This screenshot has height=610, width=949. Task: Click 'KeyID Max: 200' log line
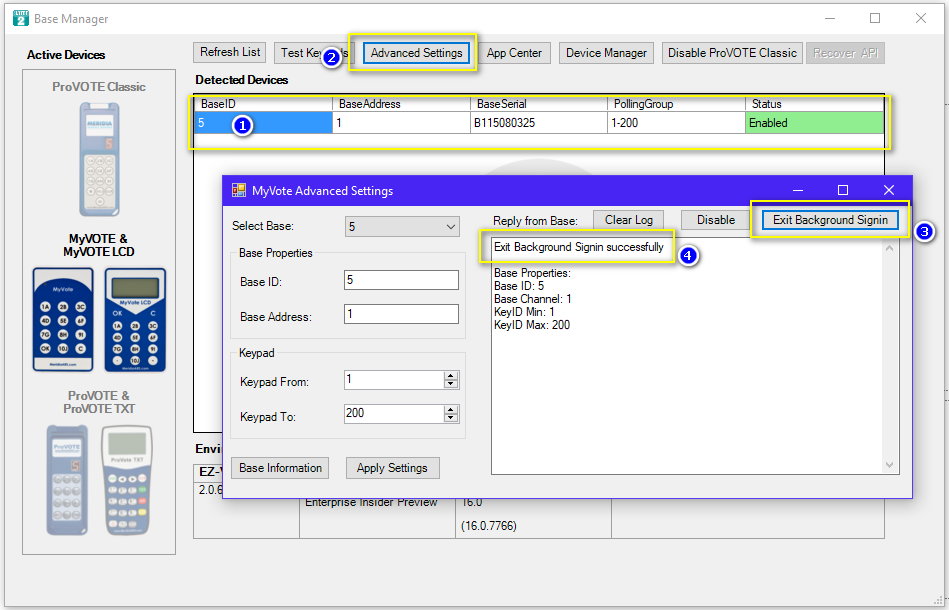532,325
